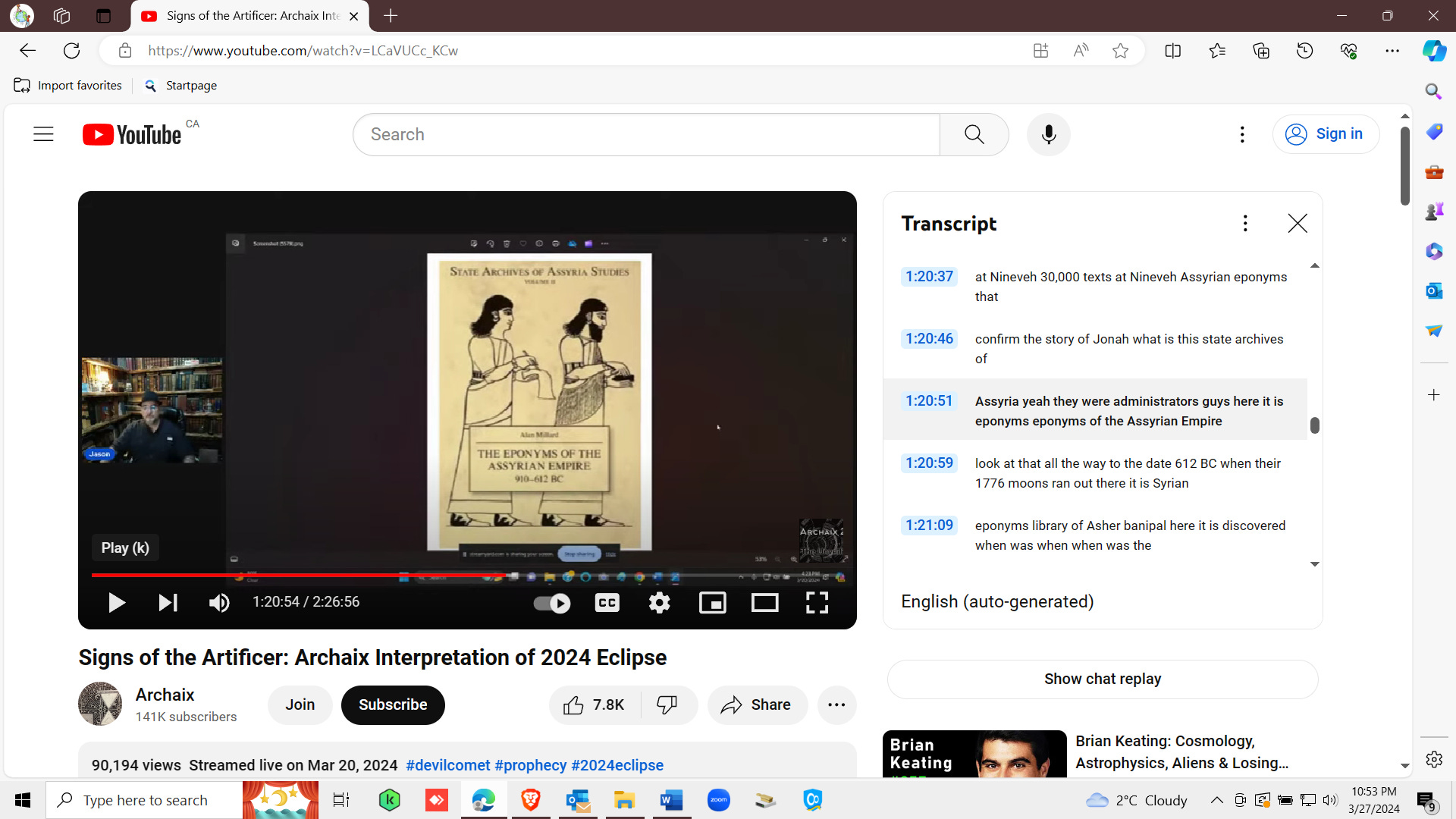Open Copilot in Edge sidebar
Screen dimensions: 1456x819
1434,51
